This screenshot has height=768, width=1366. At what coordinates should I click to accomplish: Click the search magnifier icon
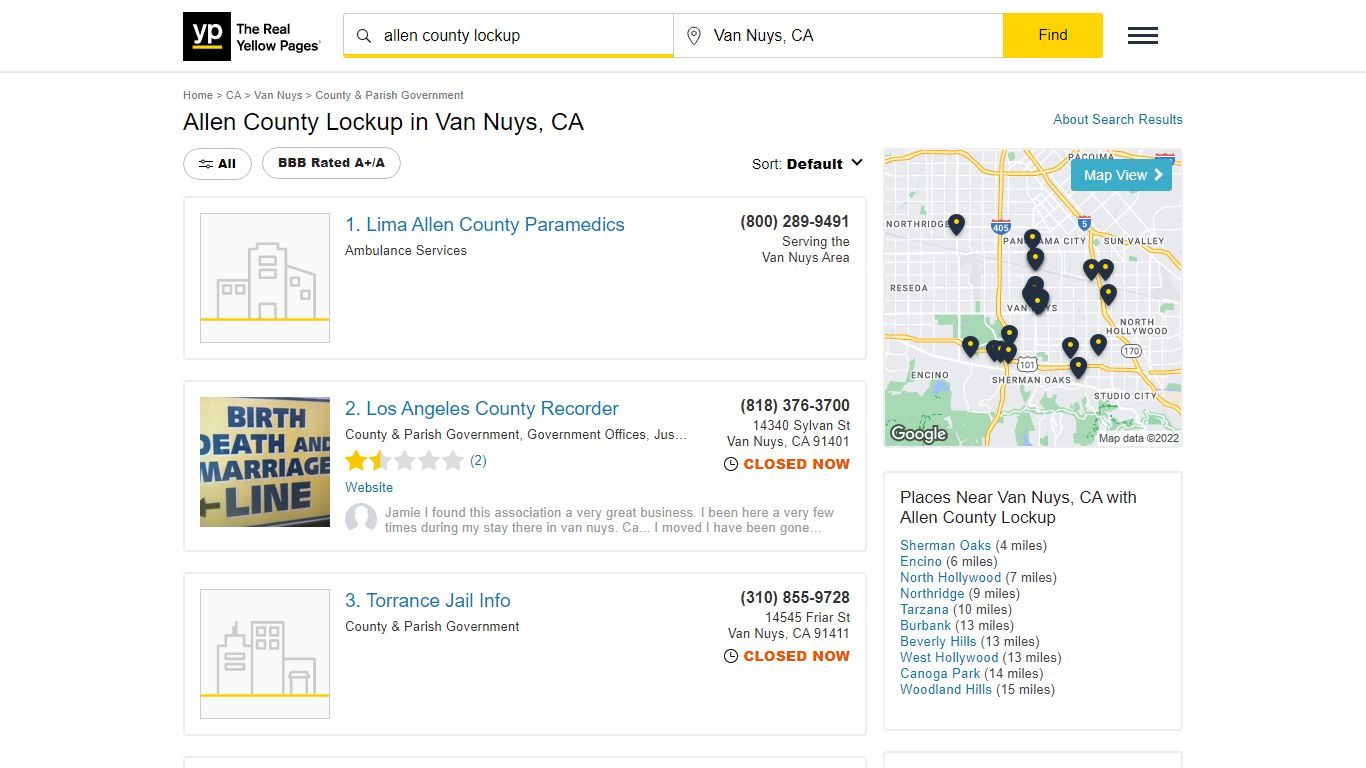(364, 36)
